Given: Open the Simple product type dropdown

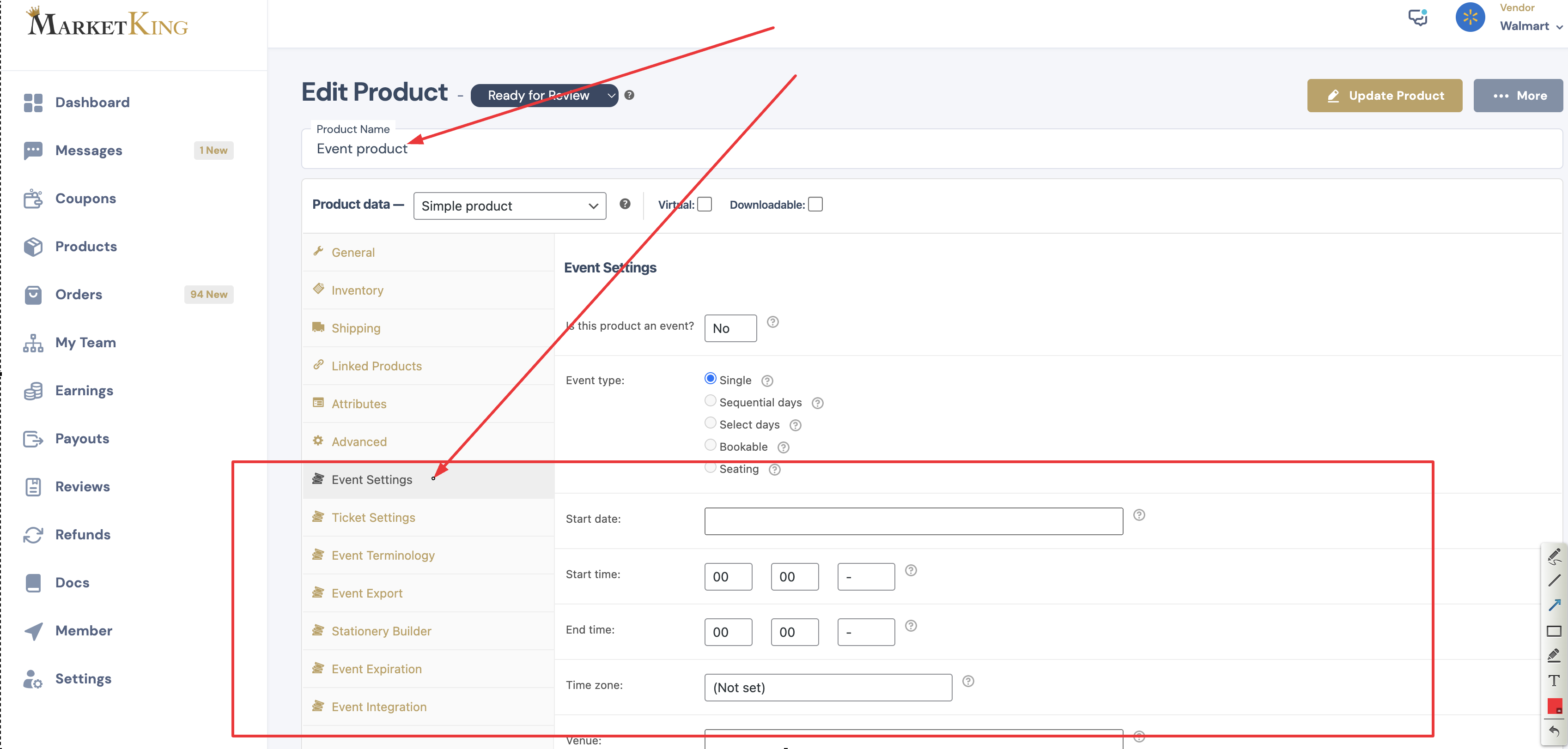Looking at the screenshot, I should click(x=510, y=205).
